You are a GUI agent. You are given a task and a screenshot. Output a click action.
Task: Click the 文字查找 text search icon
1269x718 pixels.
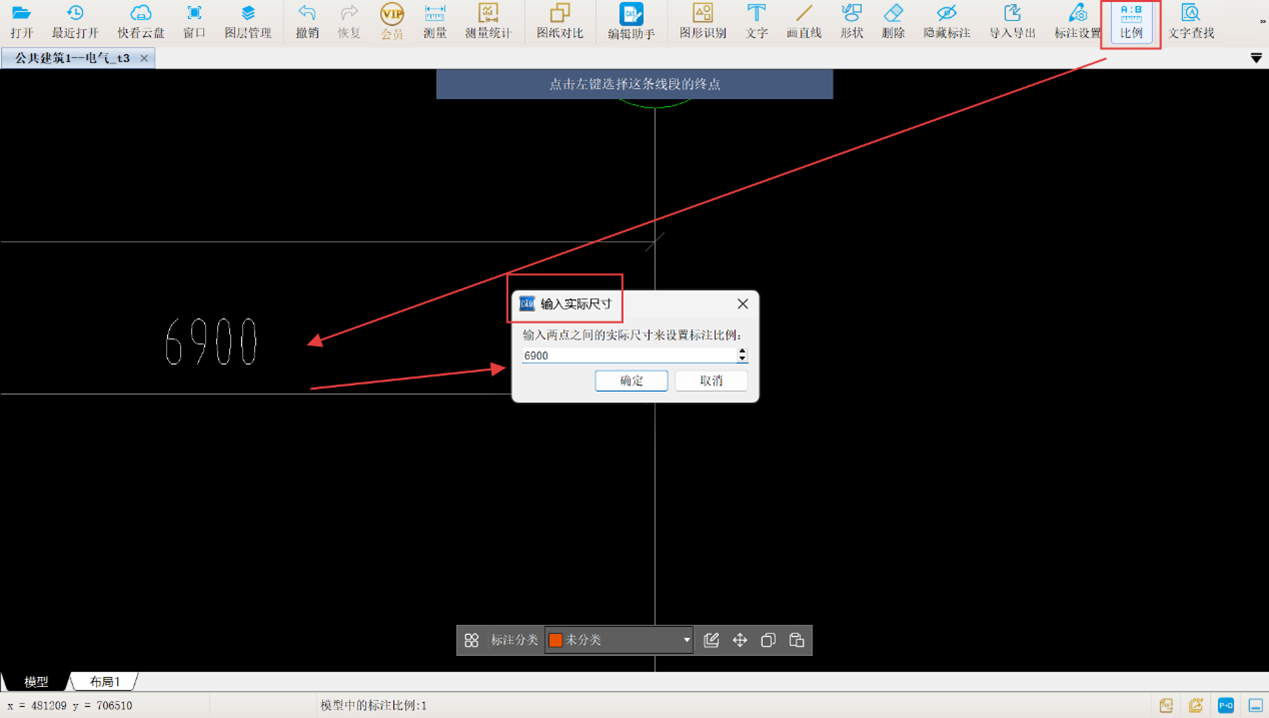click(1190, 21)
